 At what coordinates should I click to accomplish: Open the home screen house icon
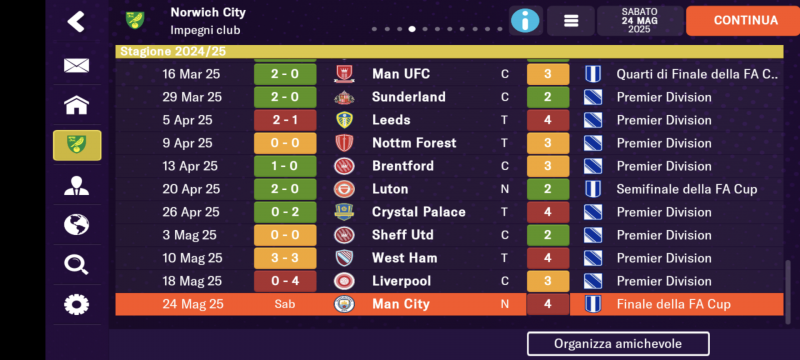click(x=77, y=105)
